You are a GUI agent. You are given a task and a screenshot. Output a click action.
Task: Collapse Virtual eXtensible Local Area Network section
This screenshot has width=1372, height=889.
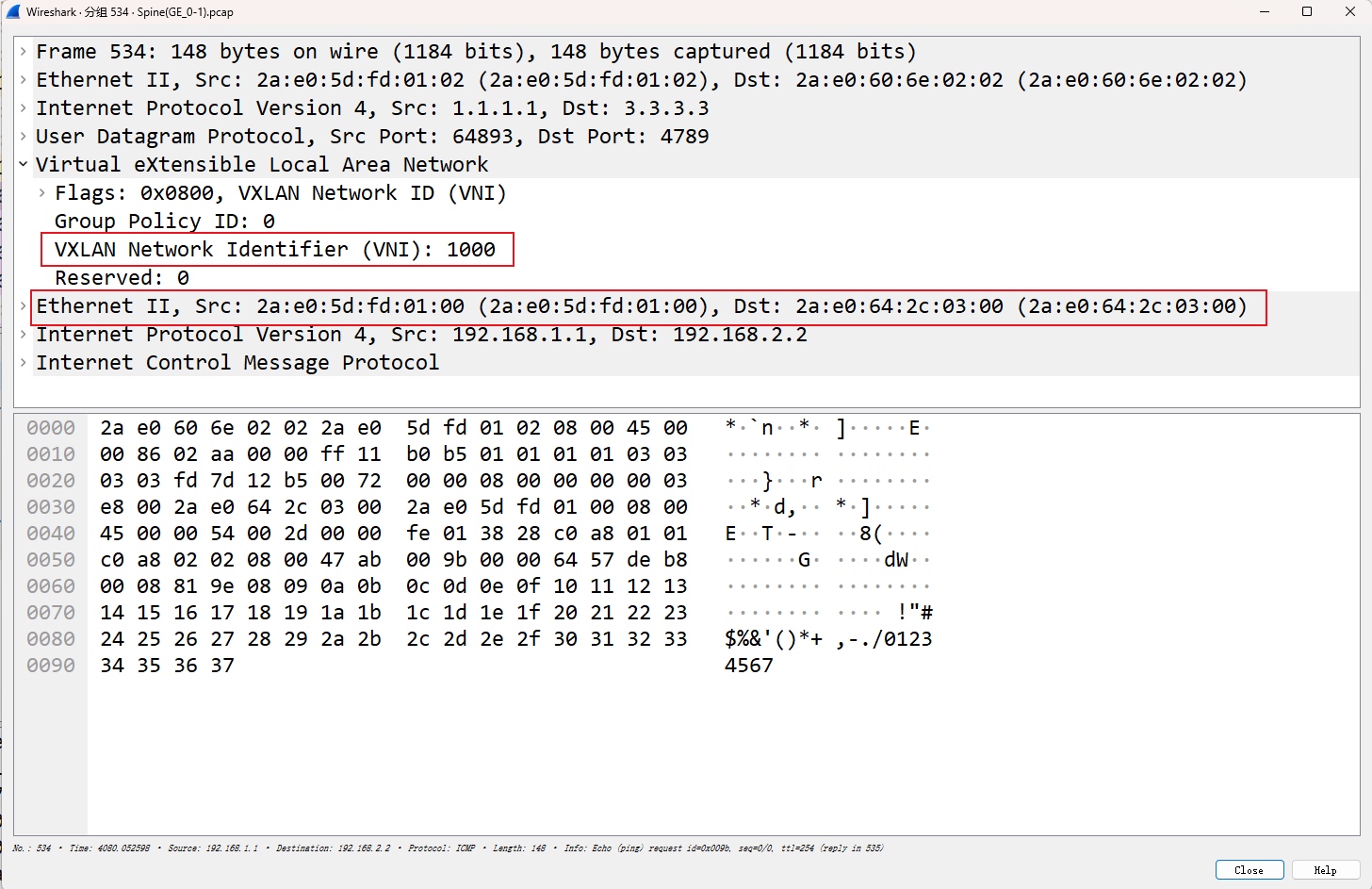[x=23, y=164]
